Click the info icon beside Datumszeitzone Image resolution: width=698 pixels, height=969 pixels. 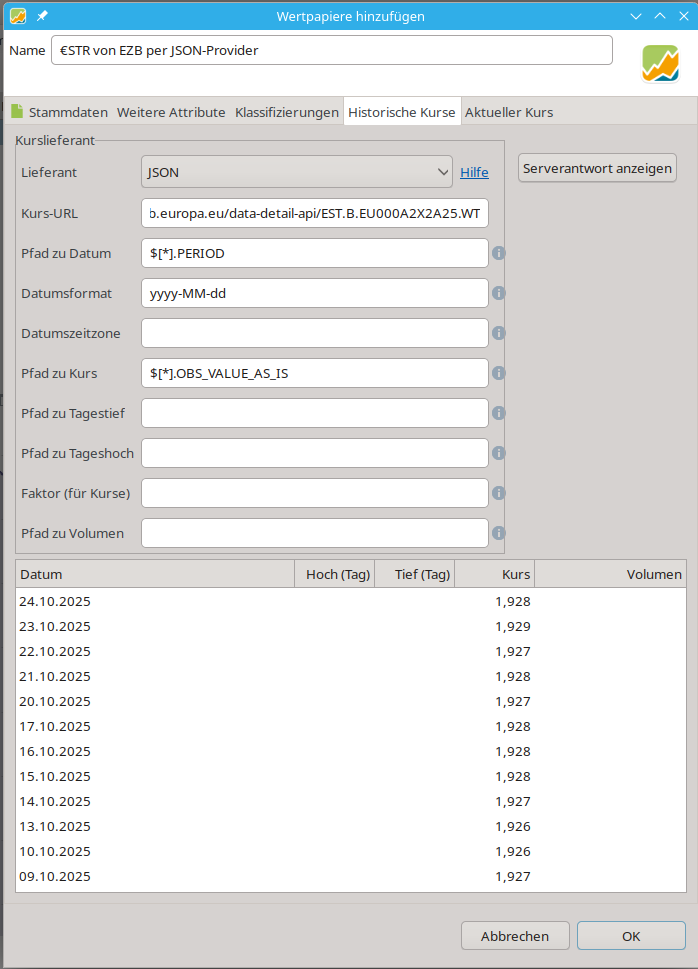498,333
